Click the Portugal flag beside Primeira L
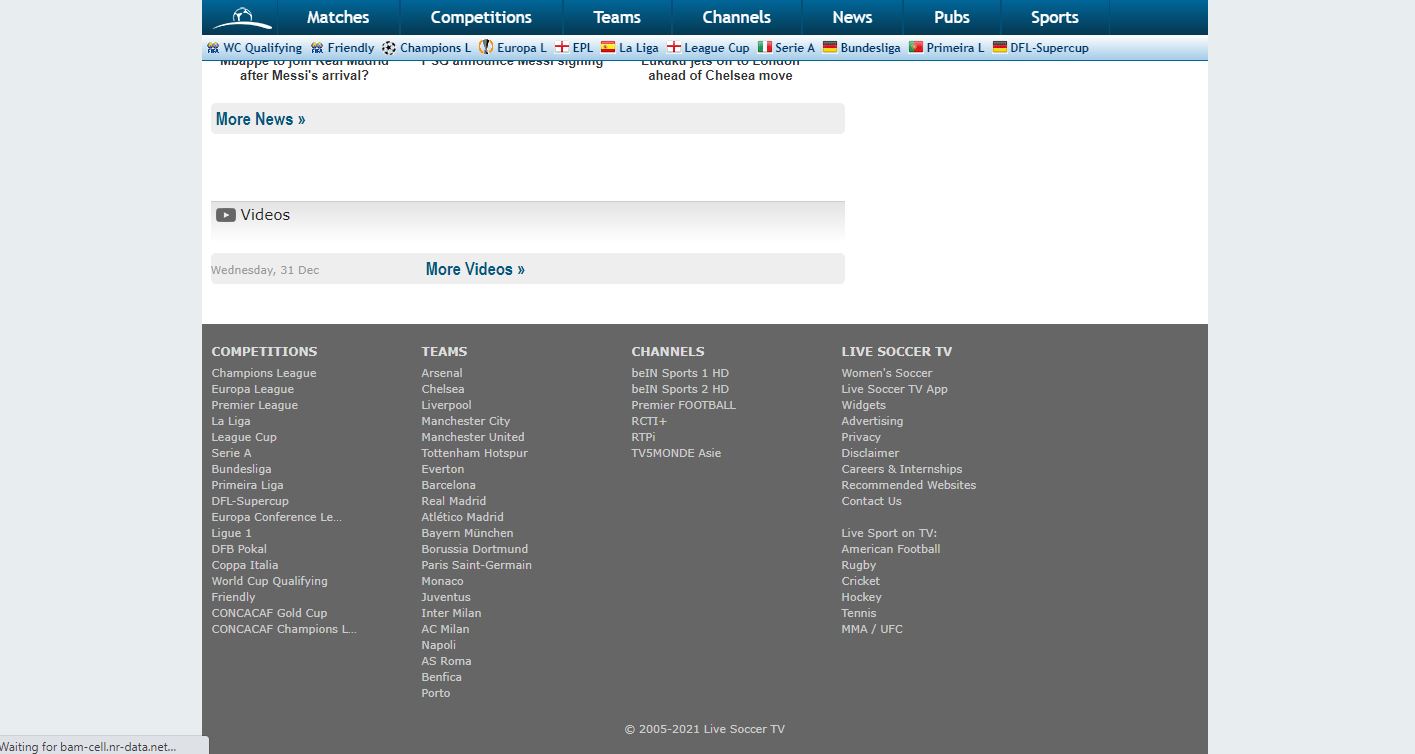Screen dimensions: 1415x754 click(916, 47)
